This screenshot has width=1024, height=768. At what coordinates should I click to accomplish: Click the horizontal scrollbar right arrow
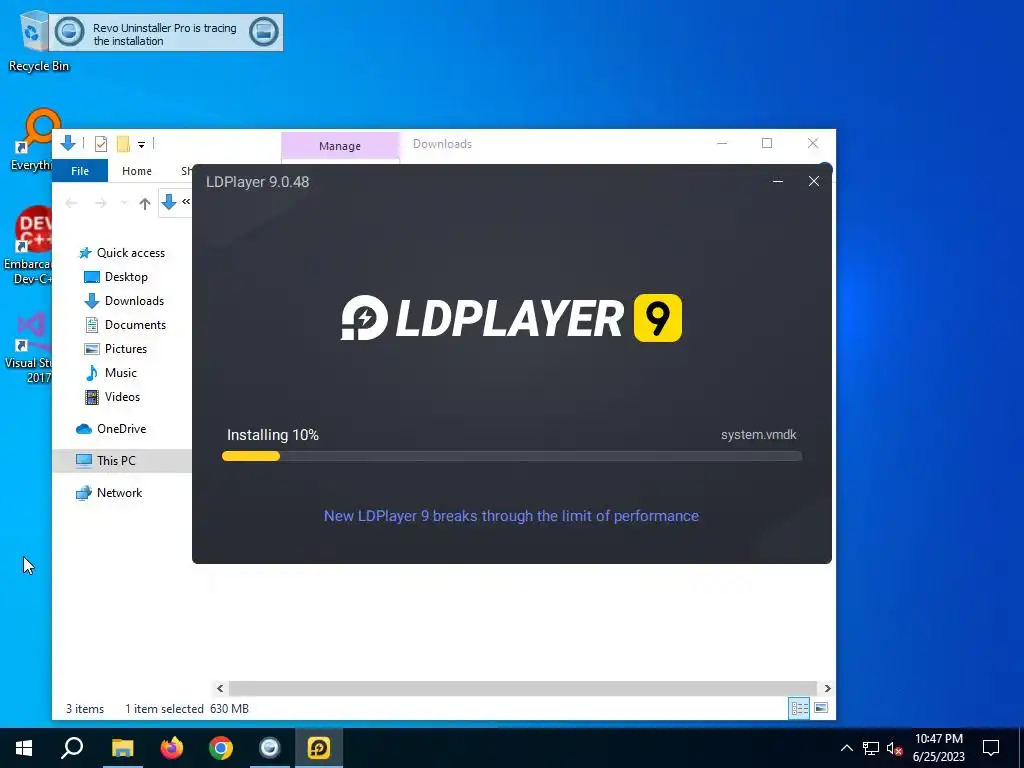click(827, 688)
